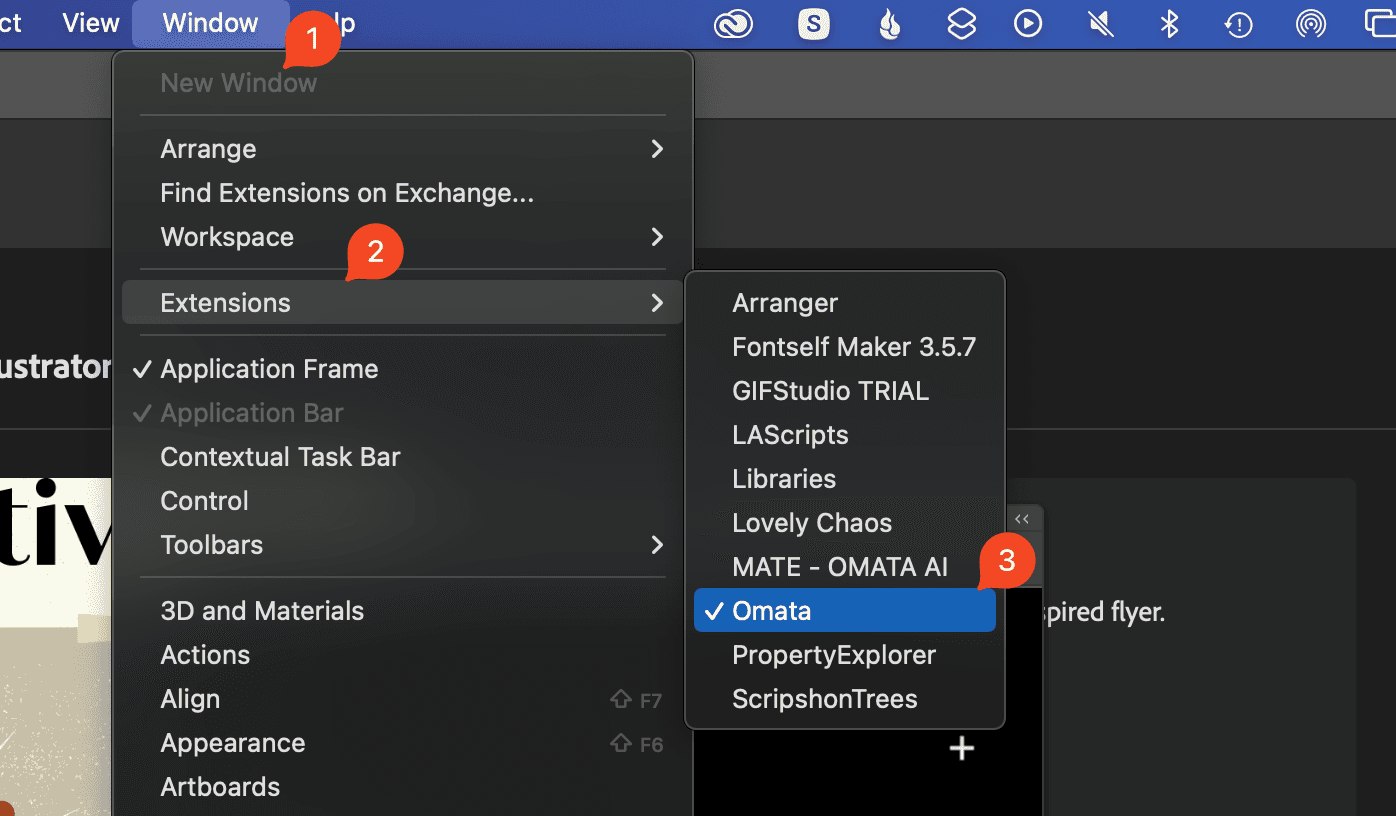The image size is (1396, 816).
Task: Expand the Workspace submenu
Action: click(403, 237)
